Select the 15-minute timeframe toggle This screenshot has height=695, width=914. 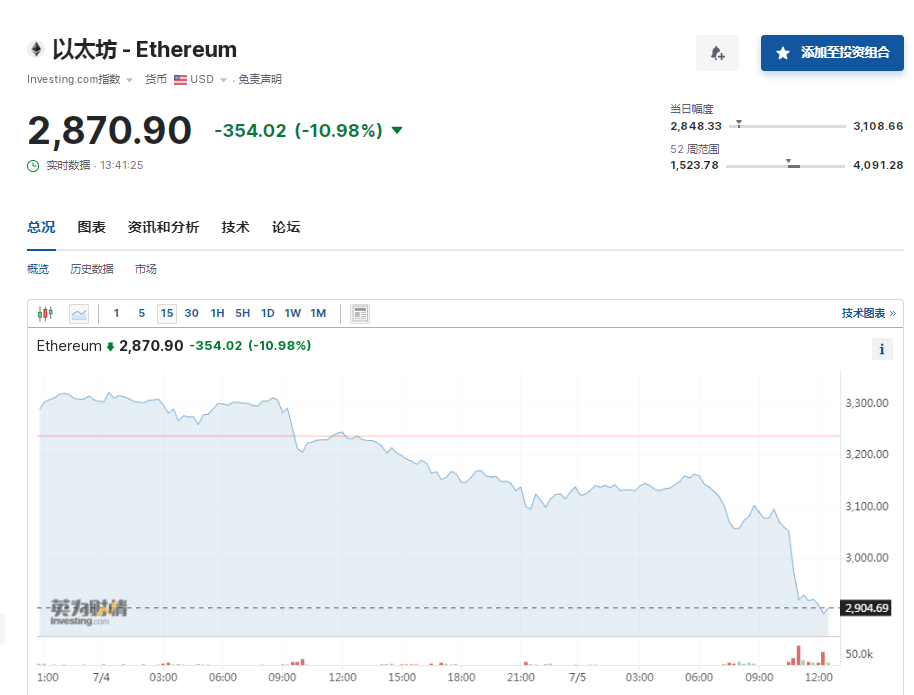166,312
